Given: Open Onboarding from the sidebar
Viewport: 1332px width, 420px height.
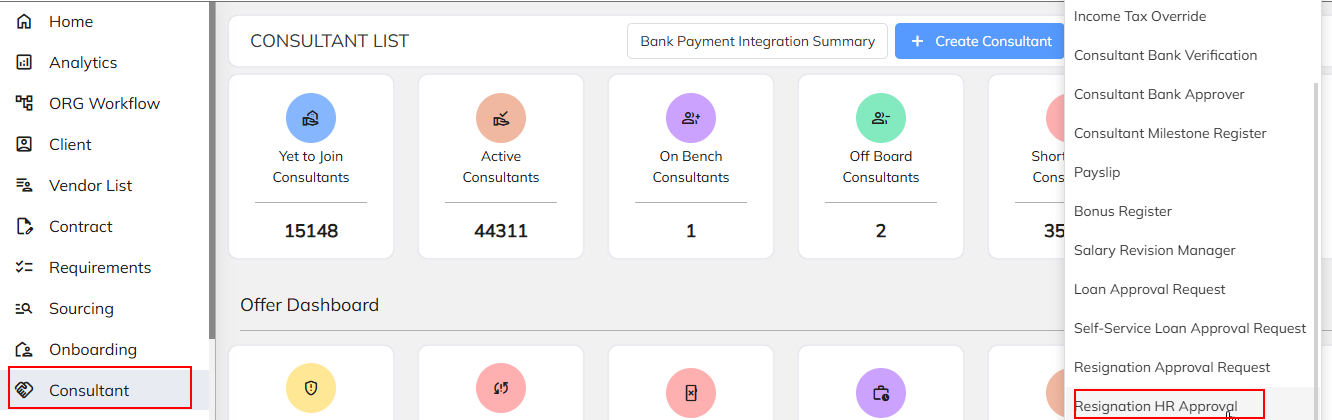Looking at the screenshot, I should 92,349.
